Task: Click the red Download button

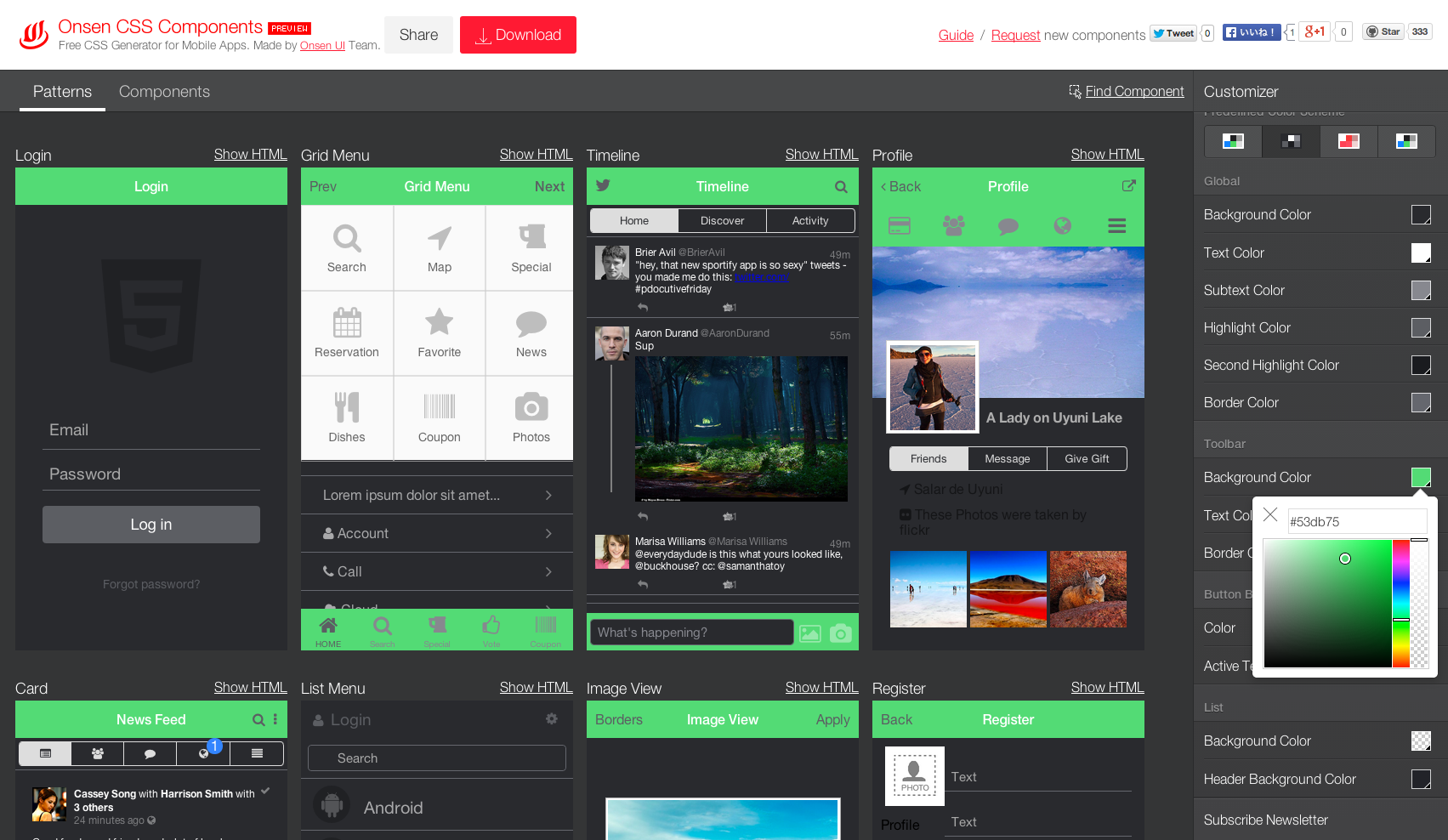Action: [x=518, y=35]
